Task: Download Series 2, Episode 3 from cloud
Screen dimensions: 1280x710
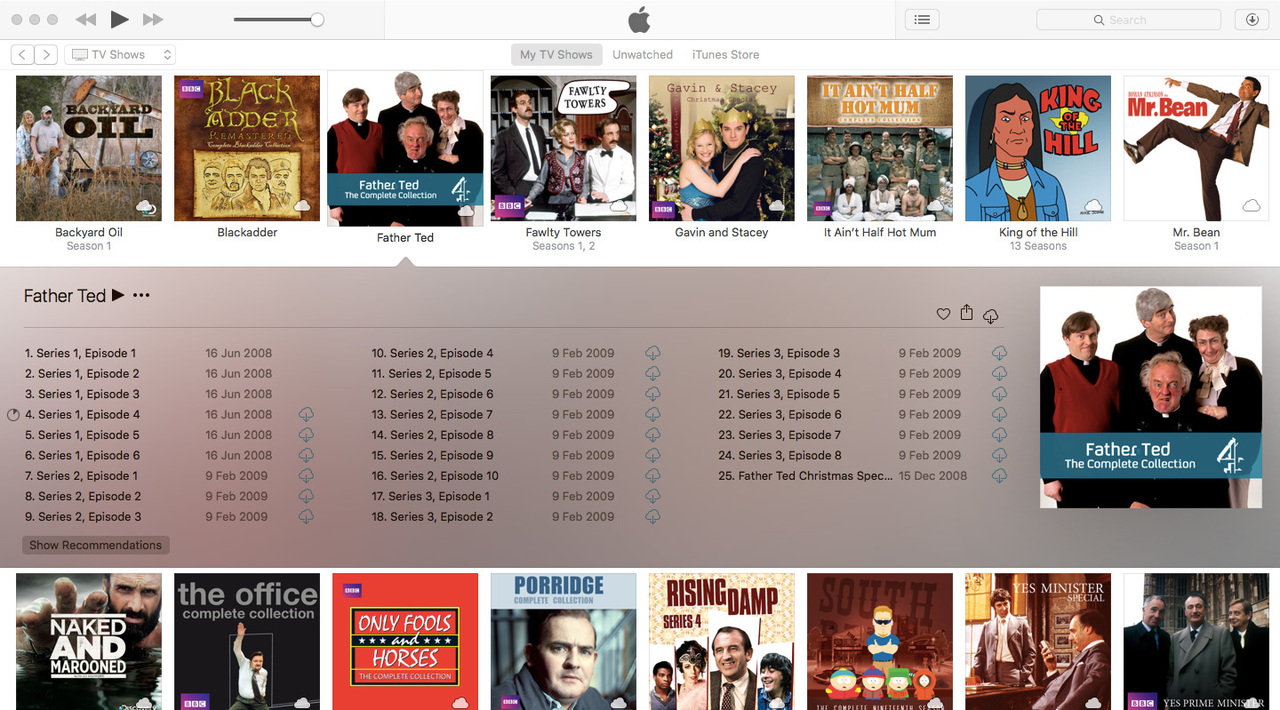Action: click(306, 517)
